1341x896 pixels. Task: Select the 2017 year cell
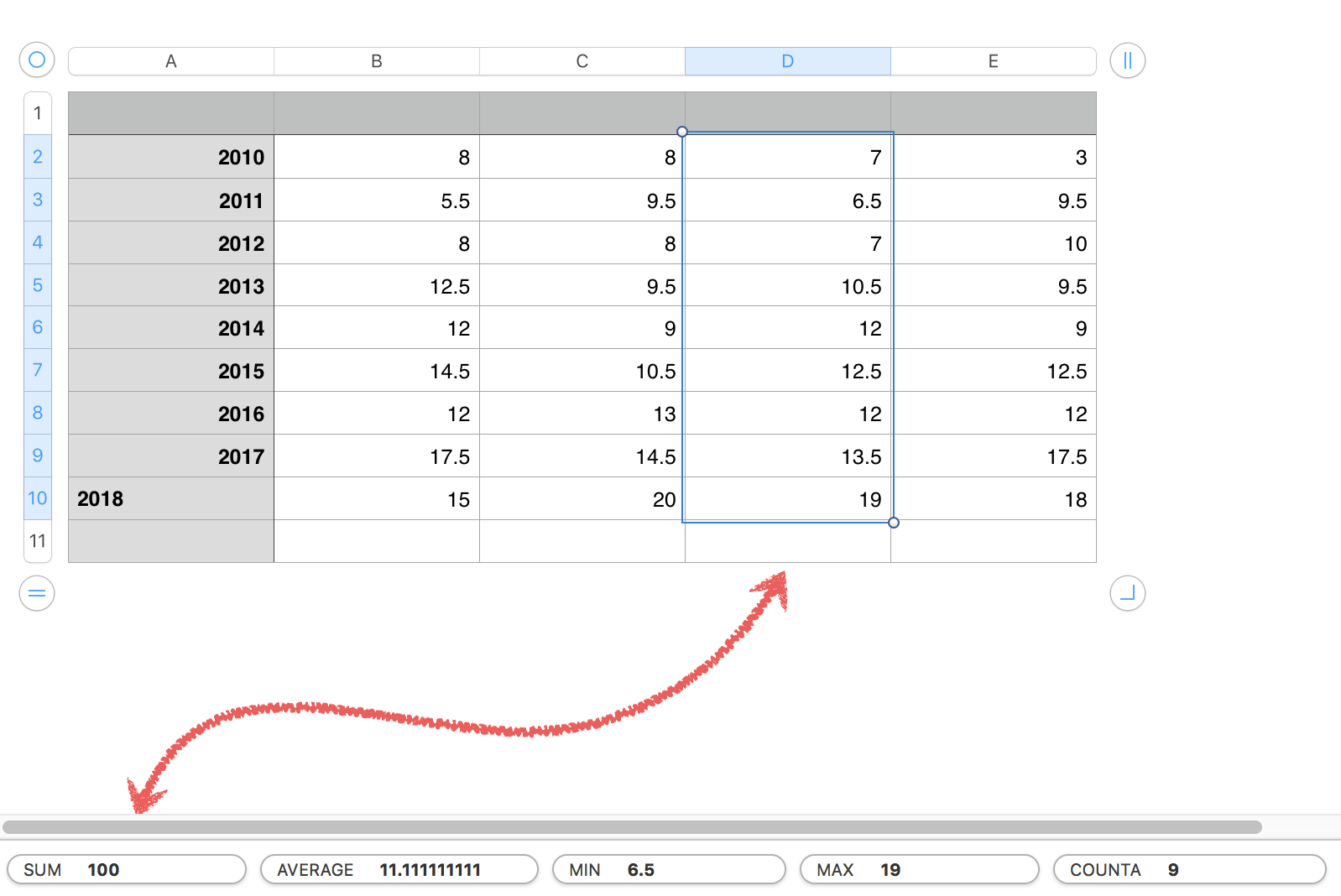171,456
